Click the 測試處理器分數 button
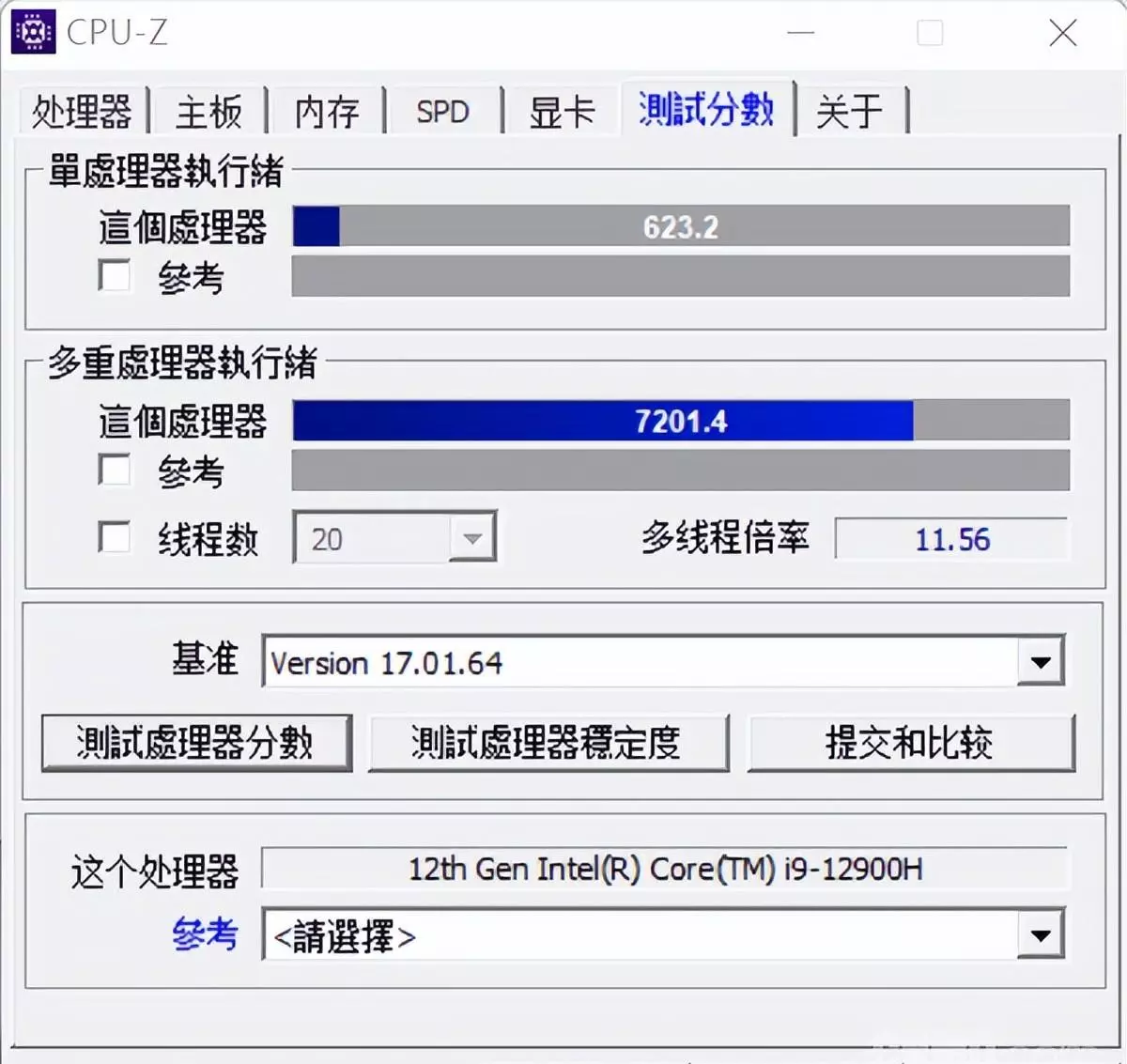 click(x=196, y=743)
